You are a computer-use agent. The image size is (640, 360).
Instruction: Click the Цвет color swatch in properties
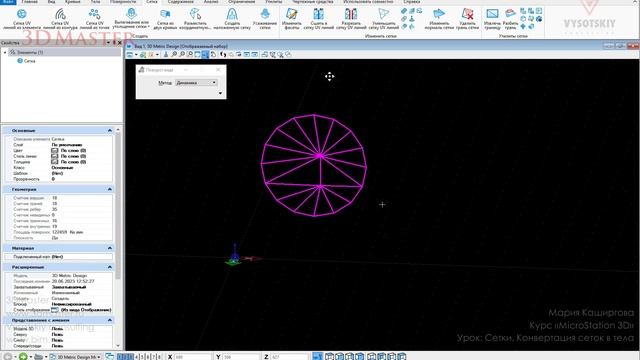click(55, 151)
